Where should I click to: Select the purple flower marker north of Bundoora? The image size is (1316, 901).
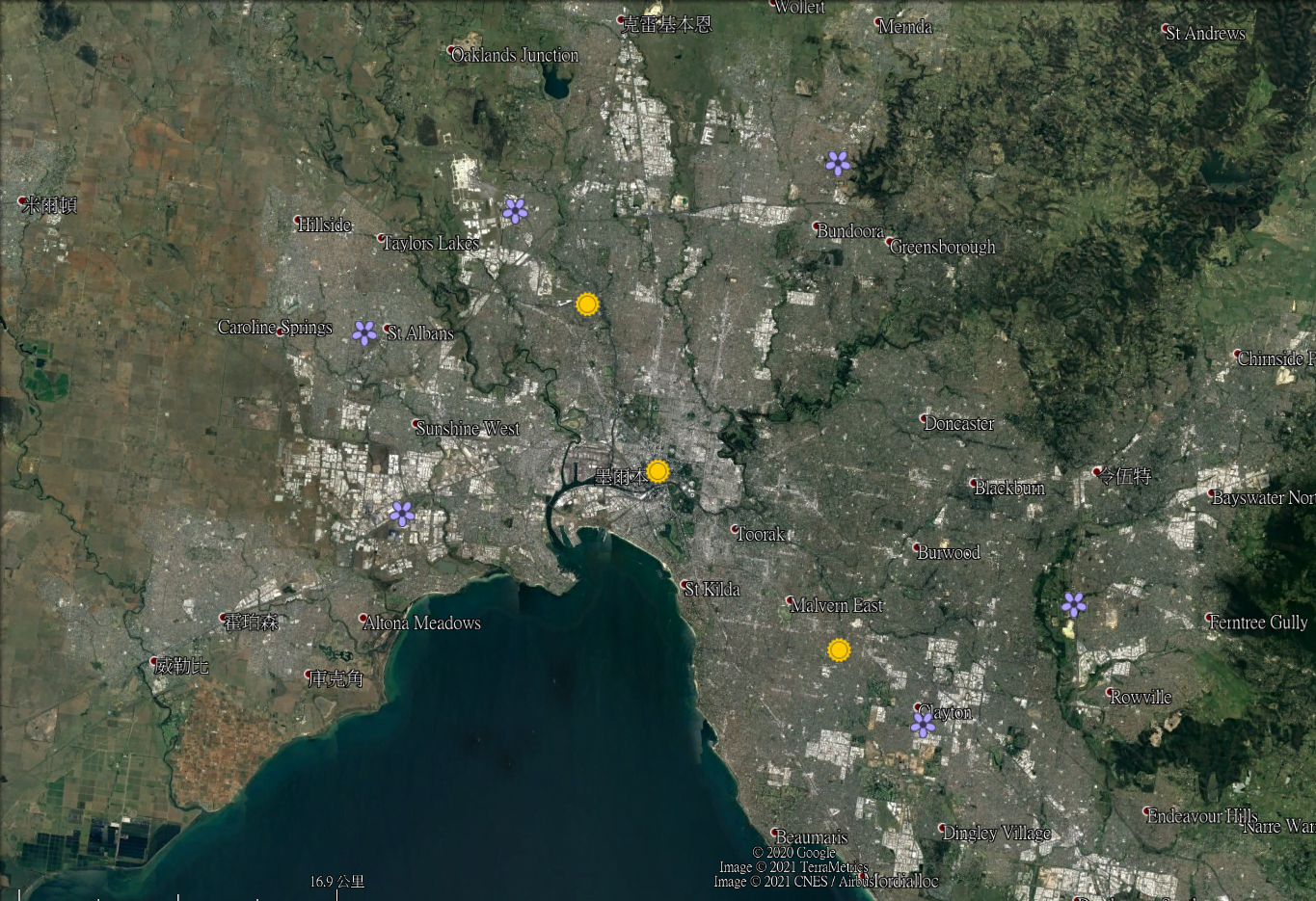point(838,163)
